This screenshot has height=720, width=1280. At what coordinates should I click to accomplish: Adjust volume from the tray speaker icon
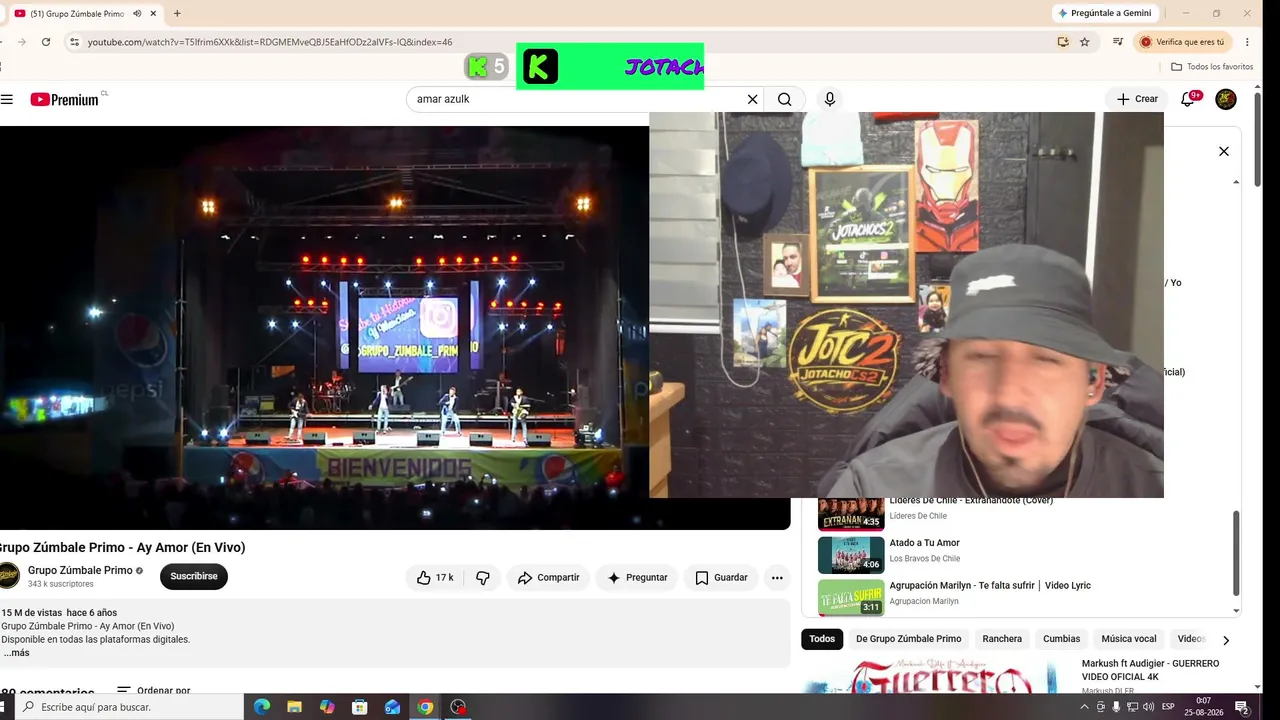click(1149, 707)
